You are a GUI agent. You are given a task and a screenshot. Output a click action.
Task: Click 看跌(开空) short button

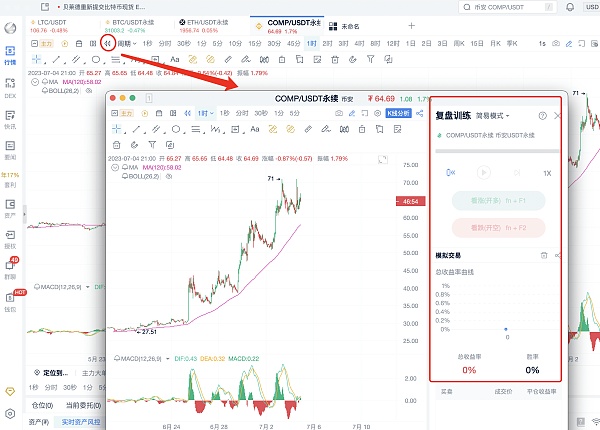pyautogui.click(x=498, y=228)
